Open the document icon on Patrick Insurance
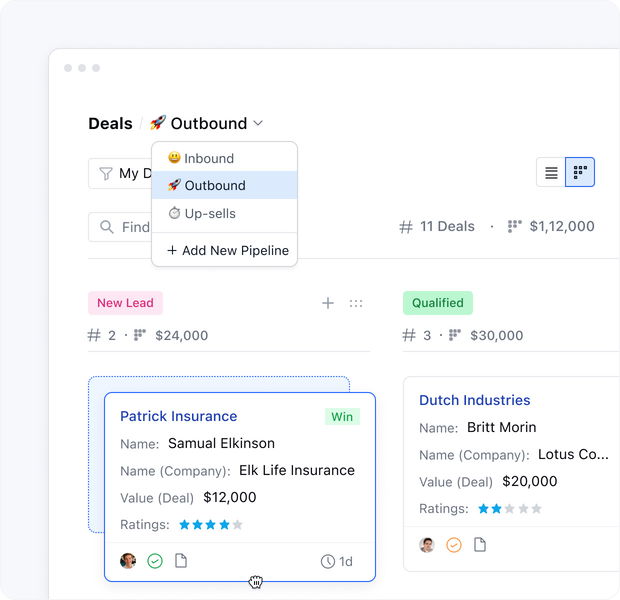The height and width of the screenshot is (600, 620). (181, 560)
